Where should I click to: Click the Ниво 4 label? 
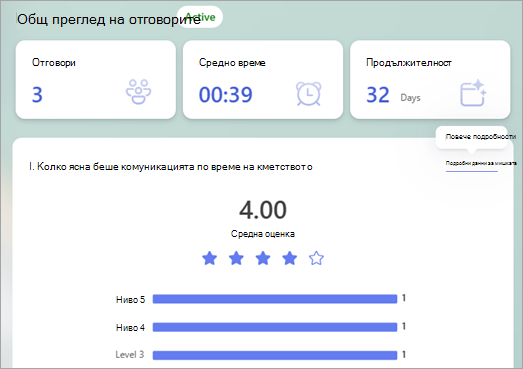[x=130, y=328]
